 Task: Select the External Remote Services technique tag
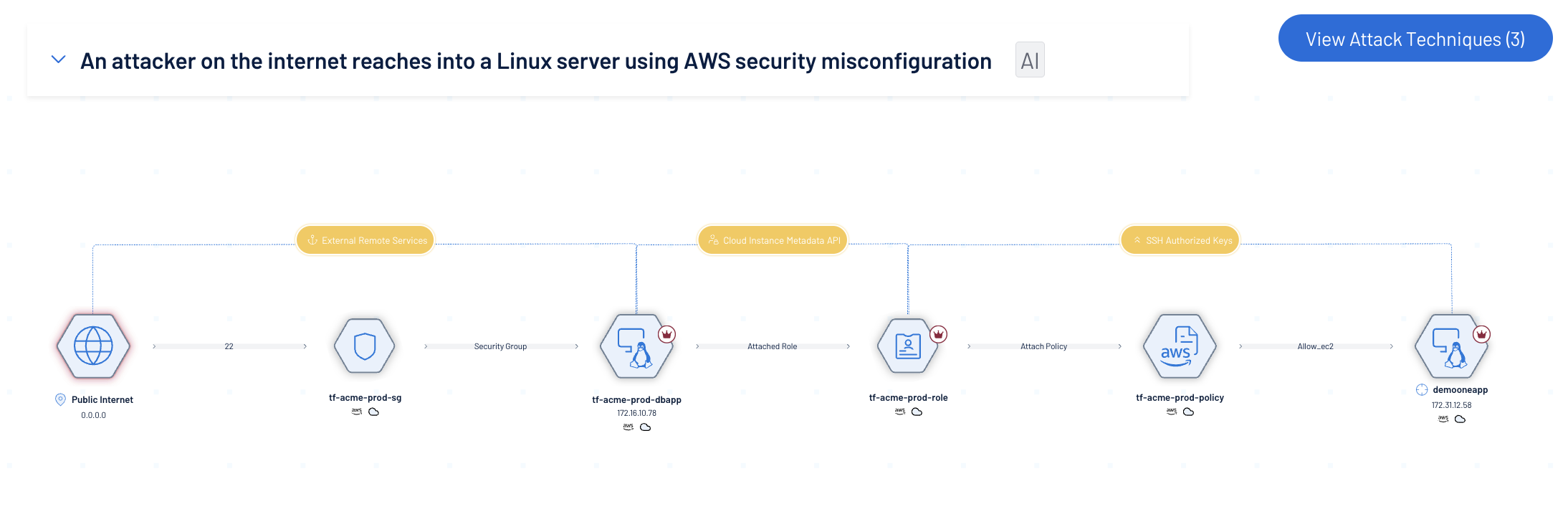pos(365,240)
